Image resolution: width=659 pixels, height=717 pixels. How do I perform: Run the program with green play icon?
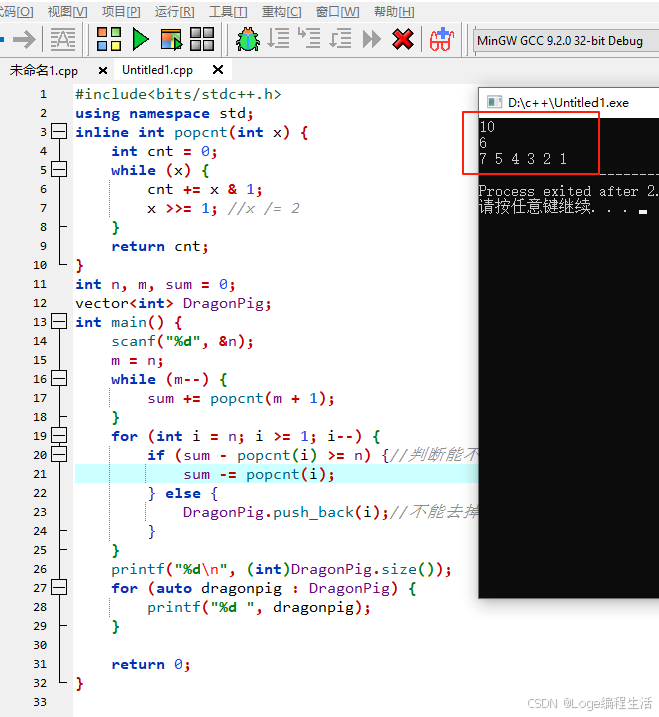click(140, 39)
